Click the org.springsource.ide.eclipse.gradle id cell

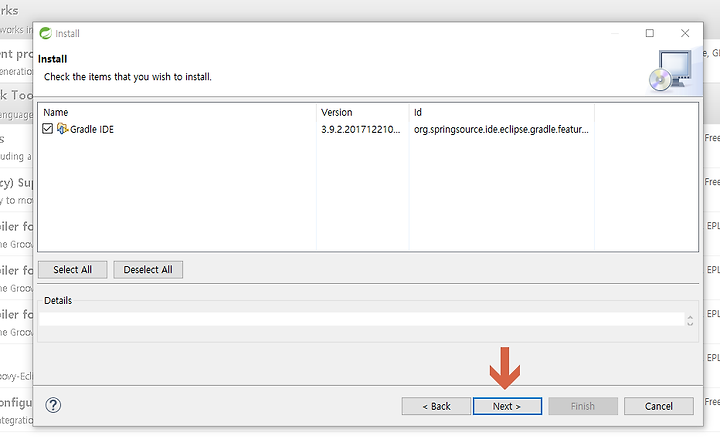[x=501, y=129]
